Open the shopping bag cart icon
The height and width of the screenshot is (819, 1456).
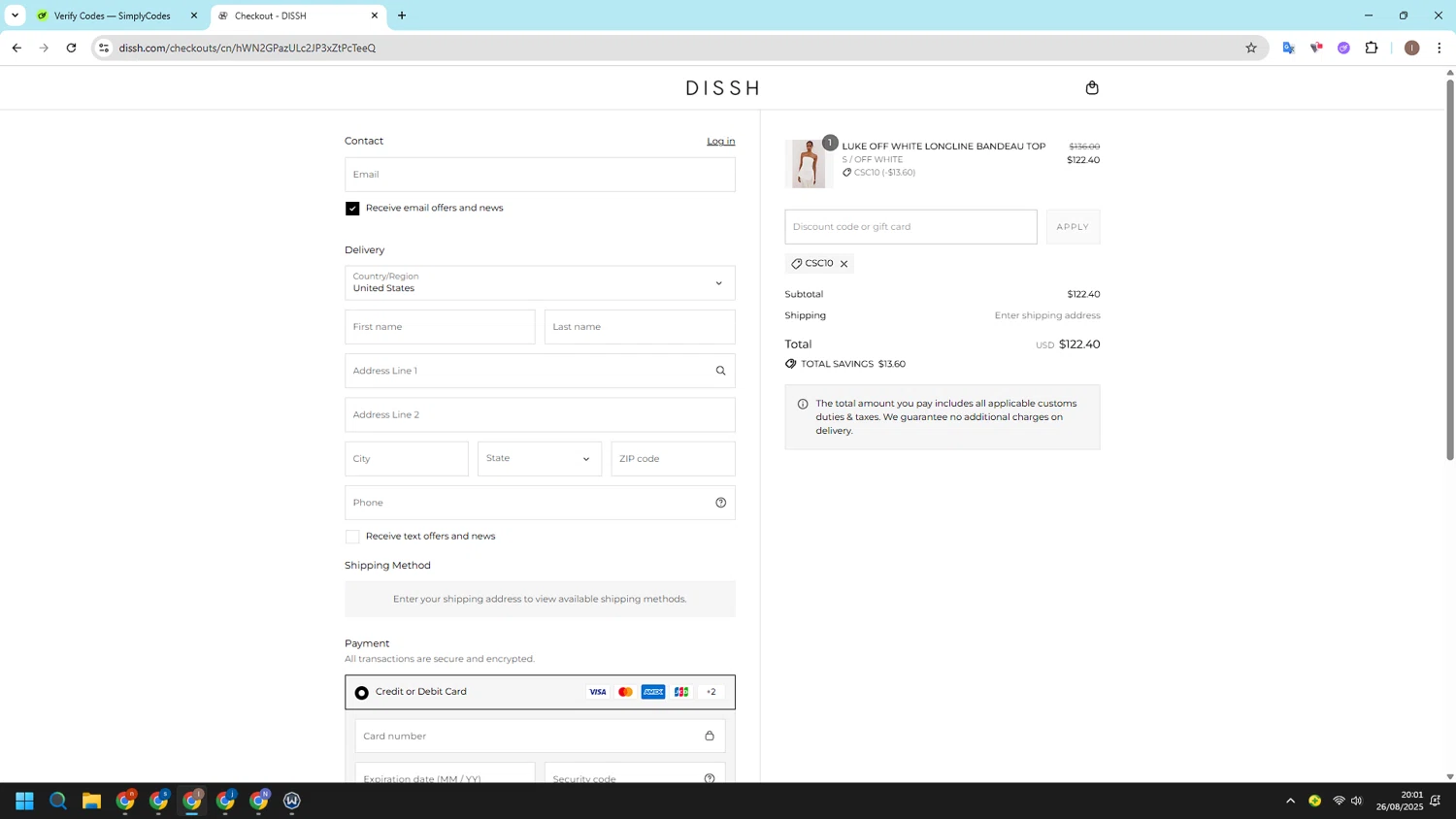point(1092,87)
